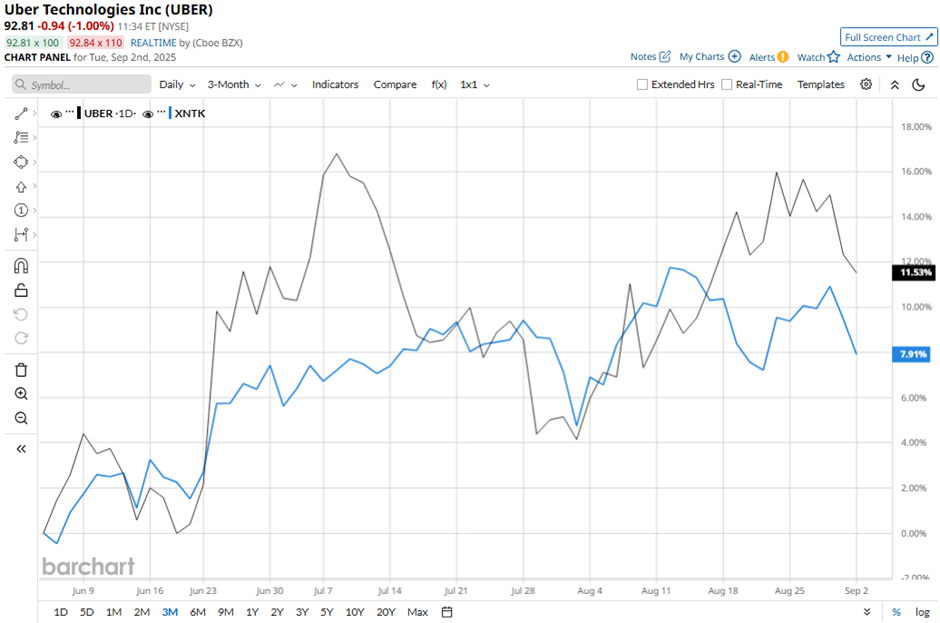
Task: Open the 3-Month period dropdown
Action: tap(234, 85)
